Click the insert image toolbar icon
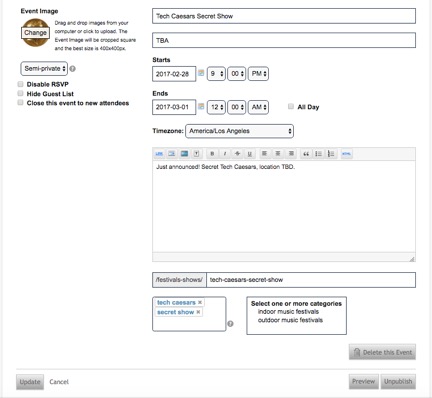This screenshot has width=432, height=398. [x=172, y=154]
